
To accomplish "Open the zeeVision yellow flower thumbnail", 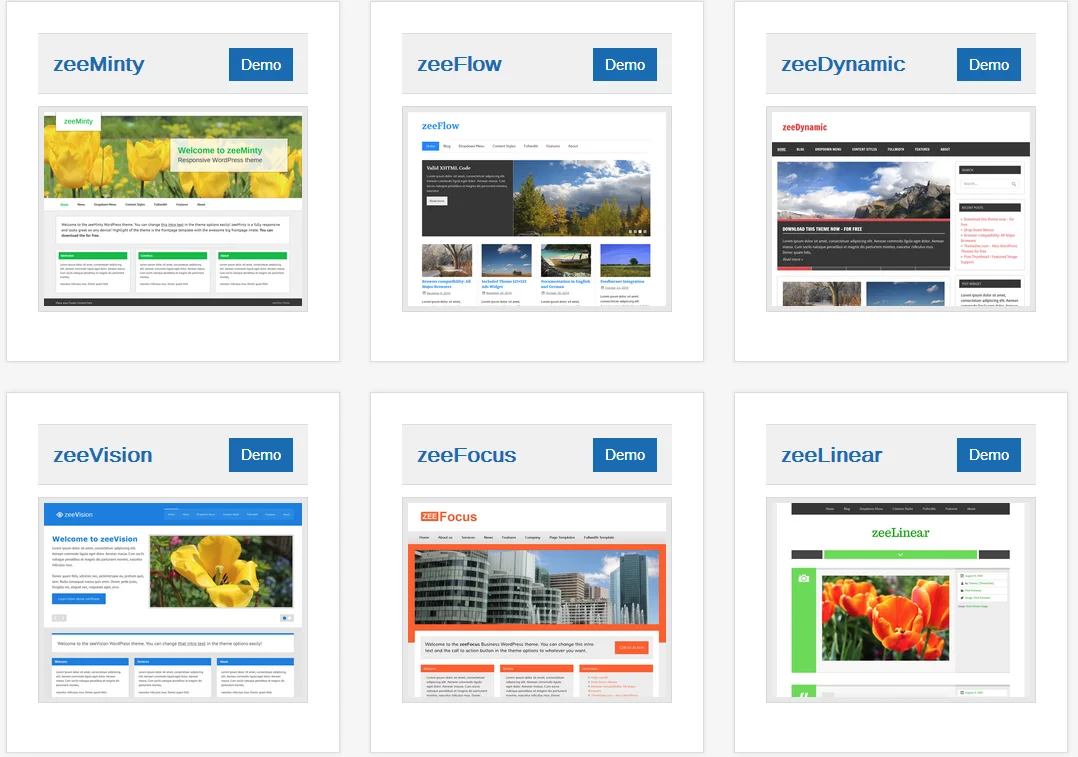I will point(173,600).
